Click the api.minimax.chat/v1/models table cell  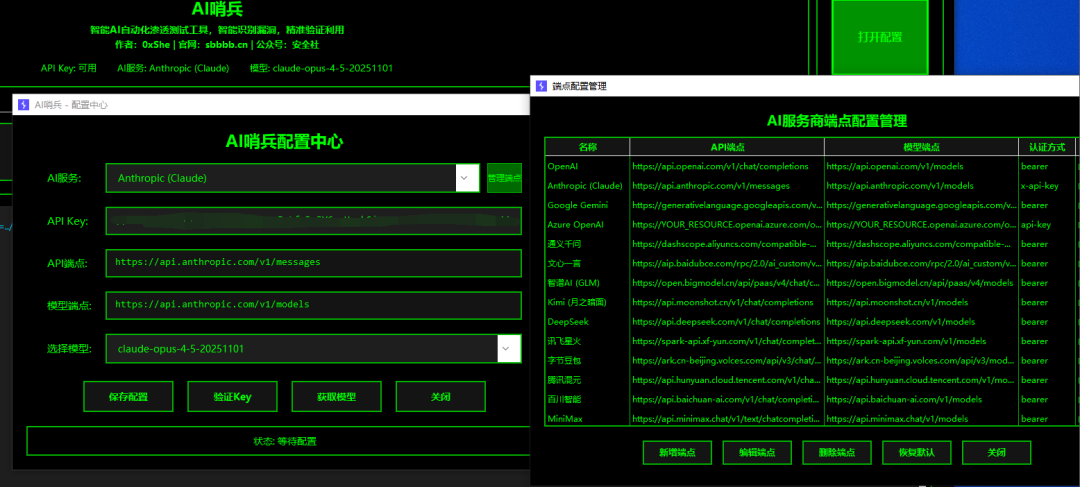pos(922,418)
